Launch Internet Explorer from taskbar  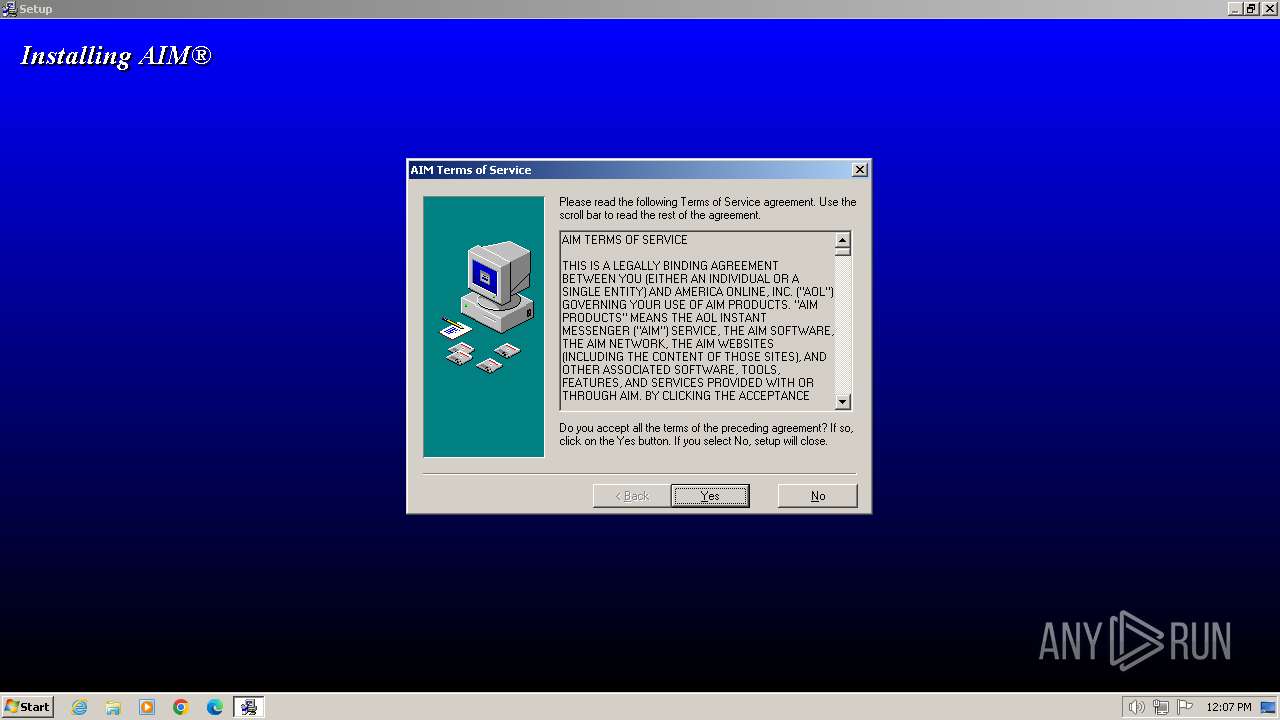pos(79,707)
